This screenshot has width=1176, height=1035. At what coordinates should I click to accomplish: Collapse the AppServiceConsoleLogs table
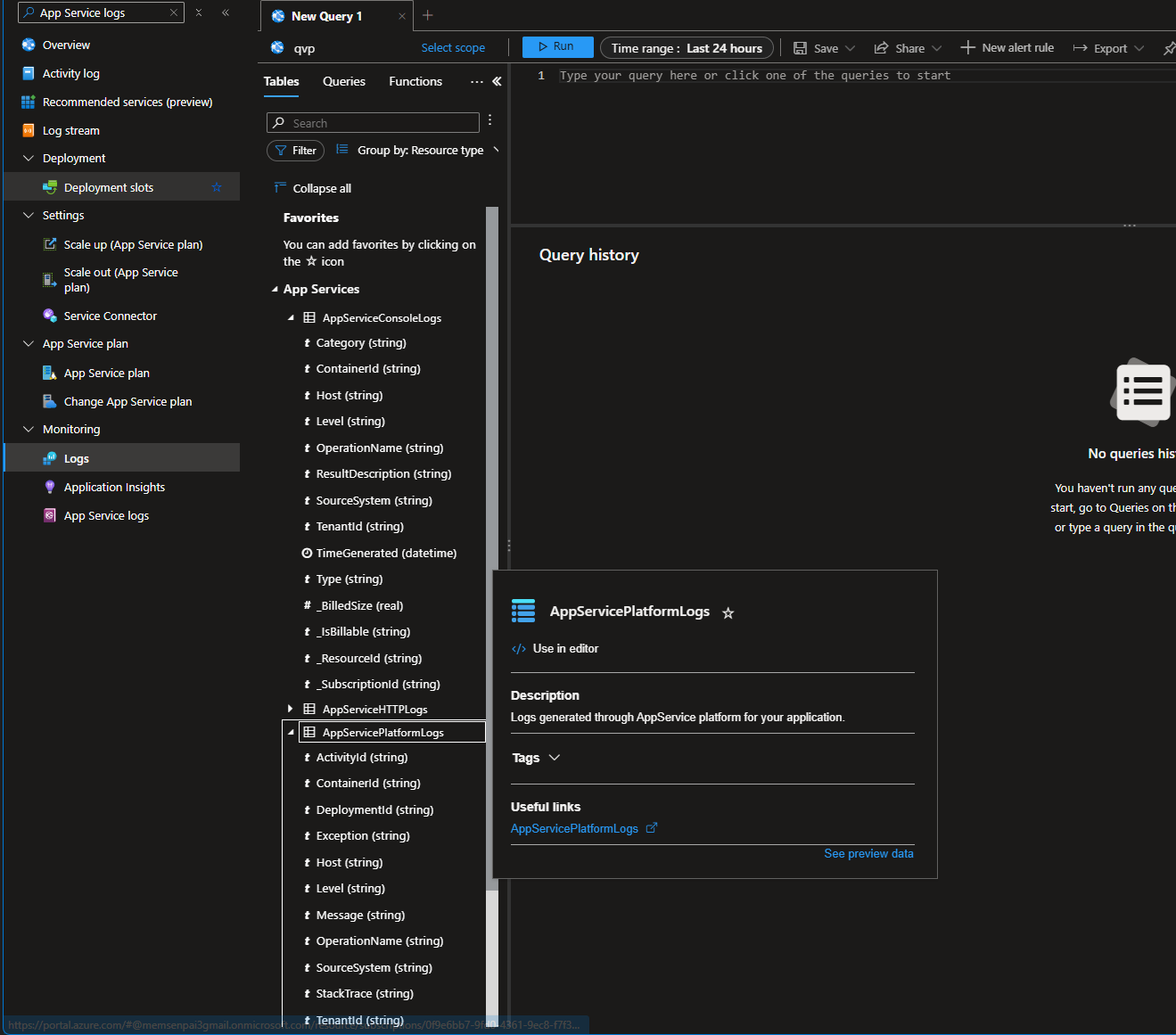pos(291,318)
